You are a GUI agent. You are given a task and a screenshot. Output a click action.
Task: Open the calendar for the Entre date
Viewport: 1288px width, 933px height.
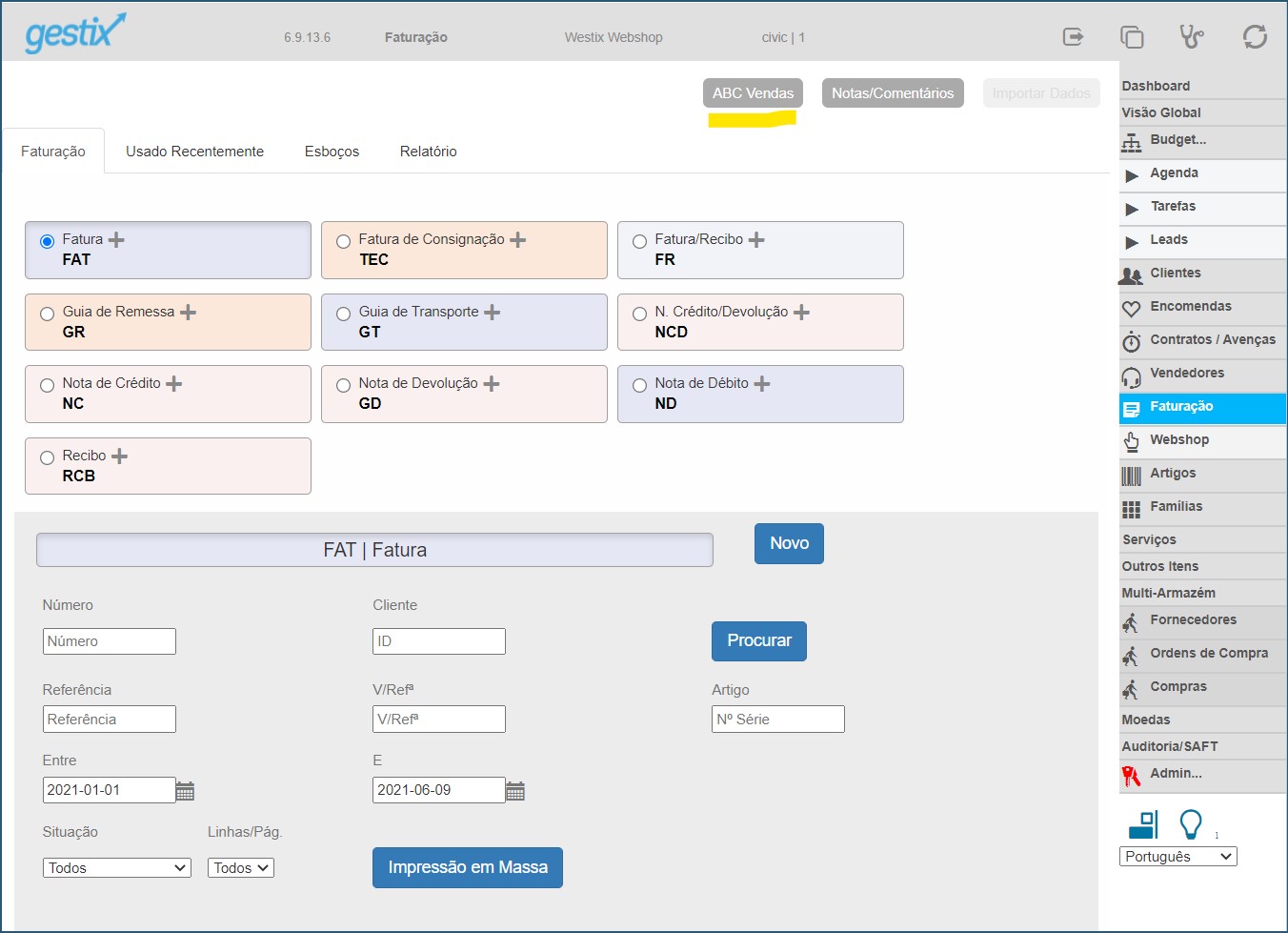[185, 790]
